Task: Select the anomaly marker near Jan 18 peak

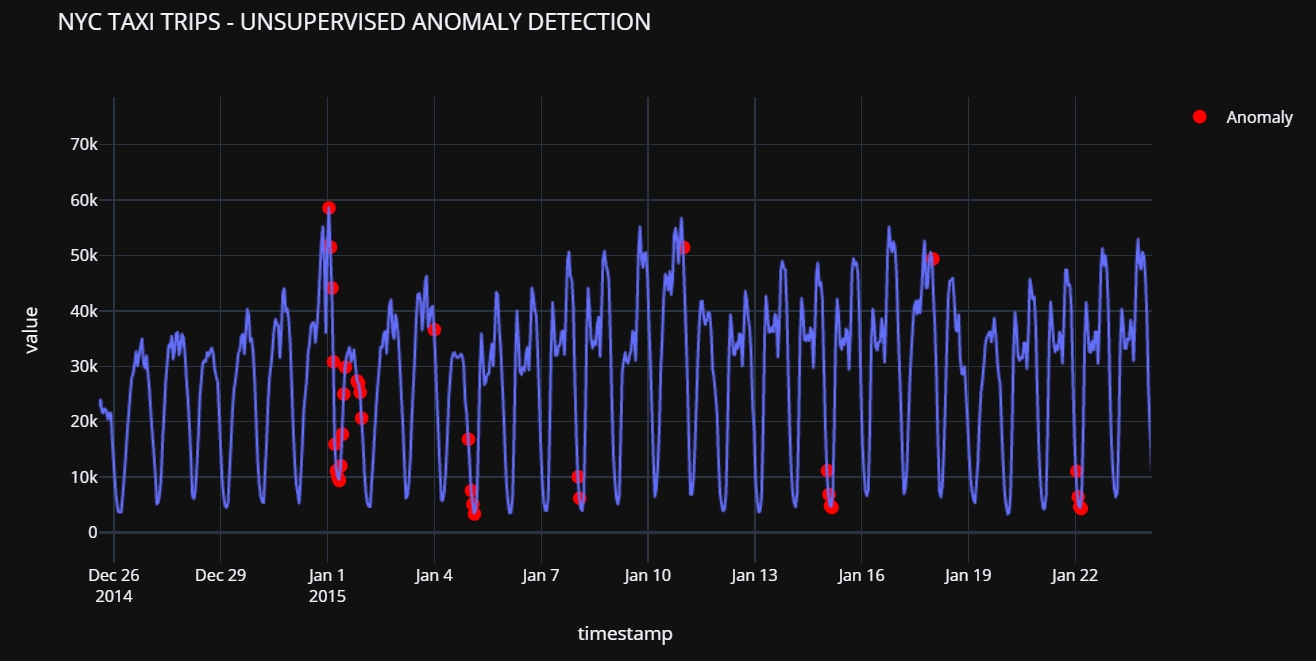Action: coord(933,259)
